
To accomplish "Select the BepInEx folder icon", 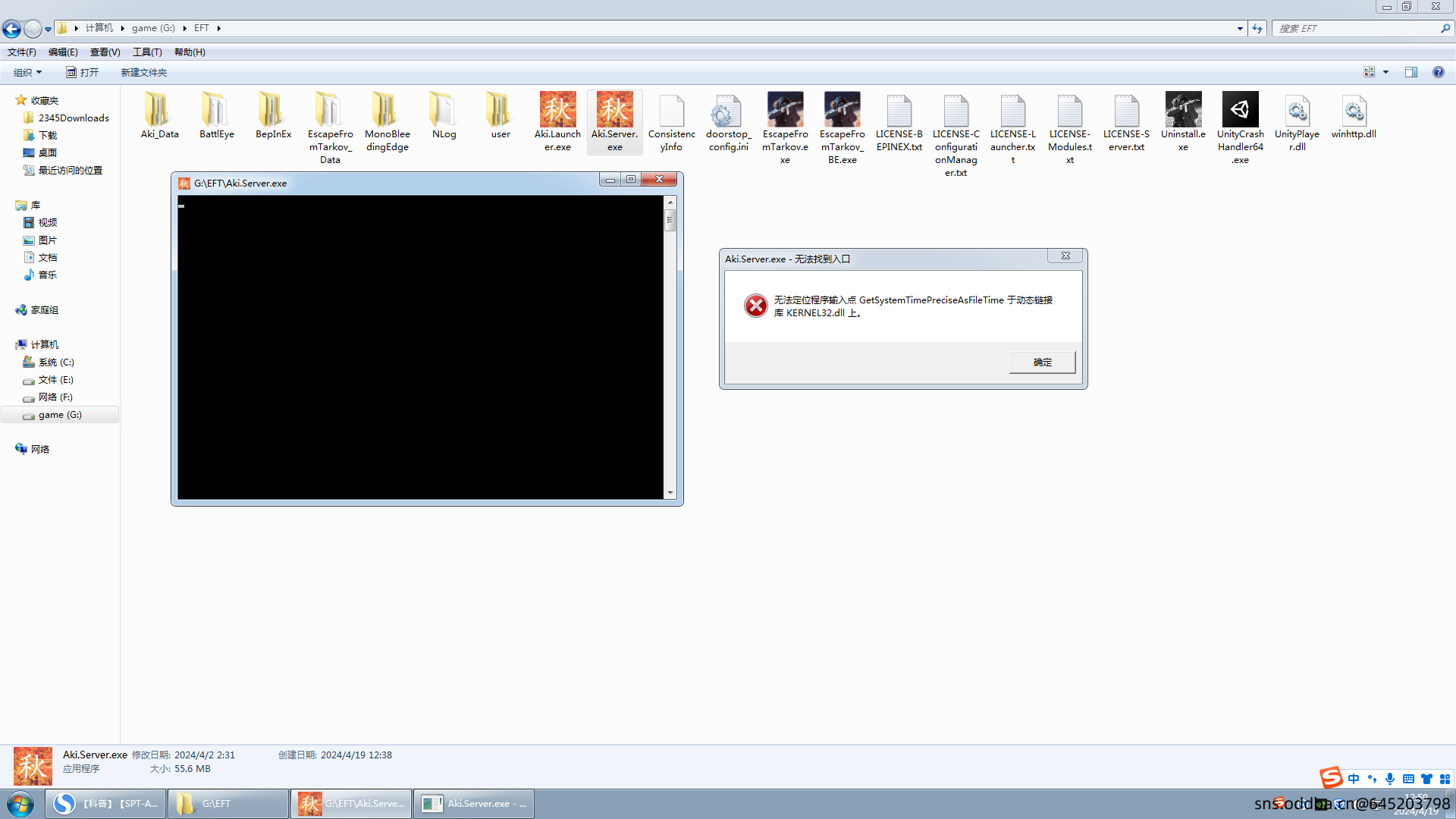I will (273, 111).
